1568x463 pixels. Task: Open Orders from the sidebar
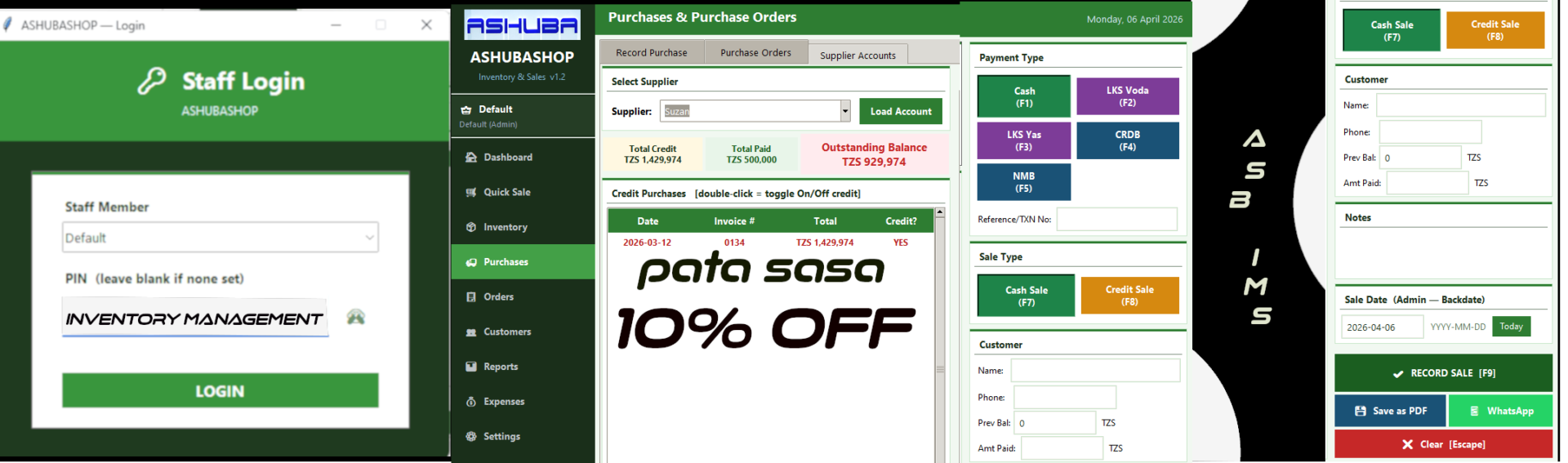click(498, 297)
